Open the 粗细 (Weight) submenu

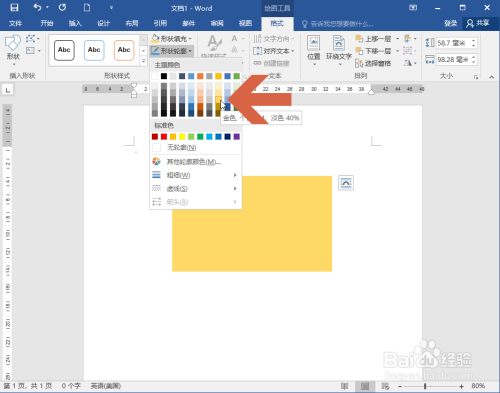coord(196,175)
